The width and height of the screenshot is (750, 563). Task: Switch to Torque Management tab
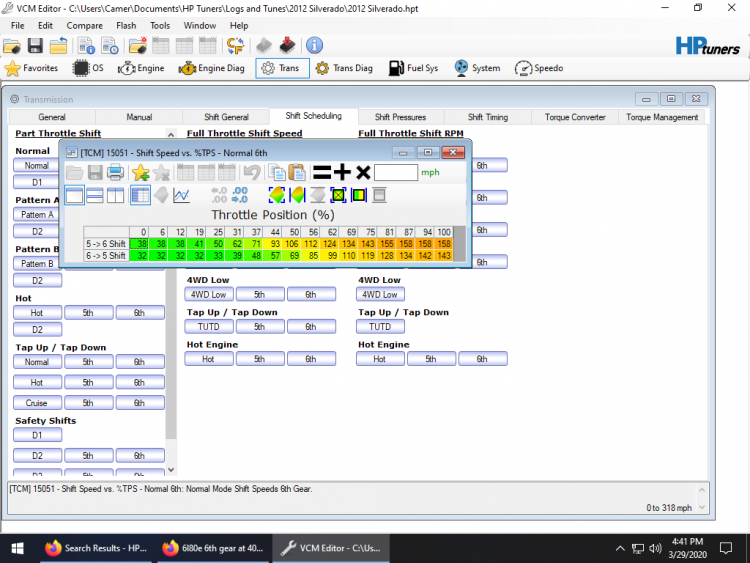pos(662,117)
